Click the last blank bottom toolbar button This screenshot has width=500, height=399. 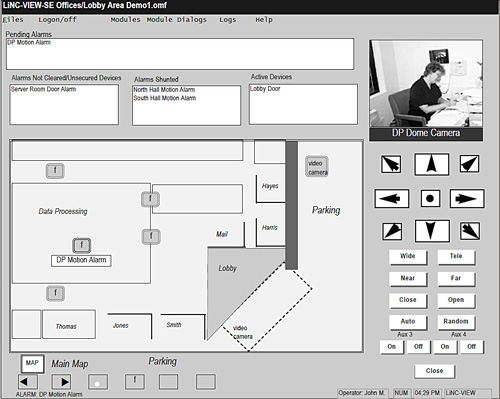(x=205, y=382)
